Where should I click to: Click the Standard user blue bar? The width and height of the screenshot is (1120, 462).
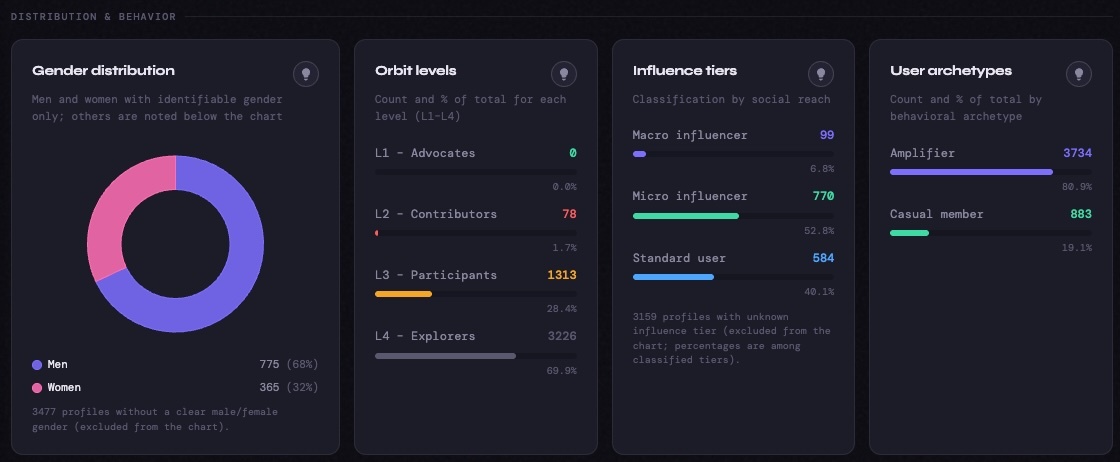click(673, 277)
